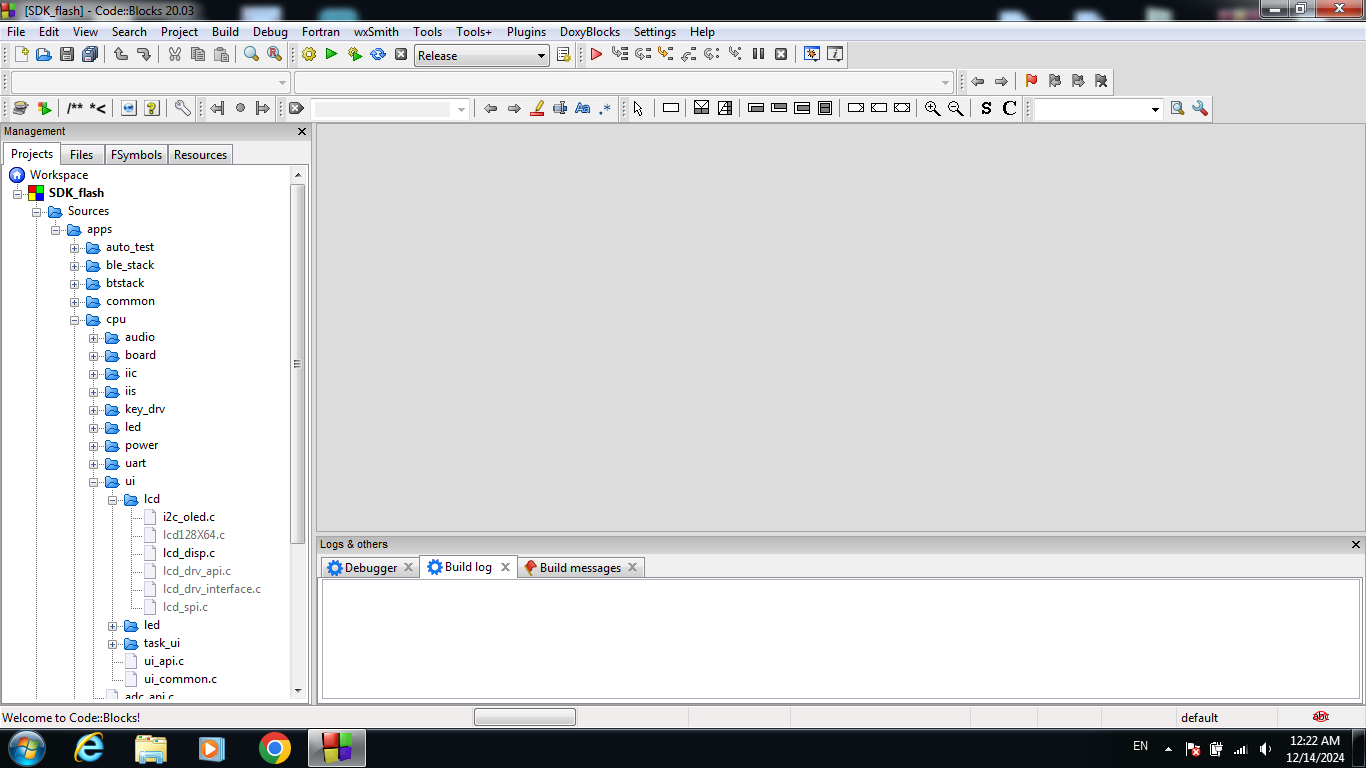Open the Build menu
This screenshot has height=768, width=1366.
pyautogui.click(x=225, y=31)
